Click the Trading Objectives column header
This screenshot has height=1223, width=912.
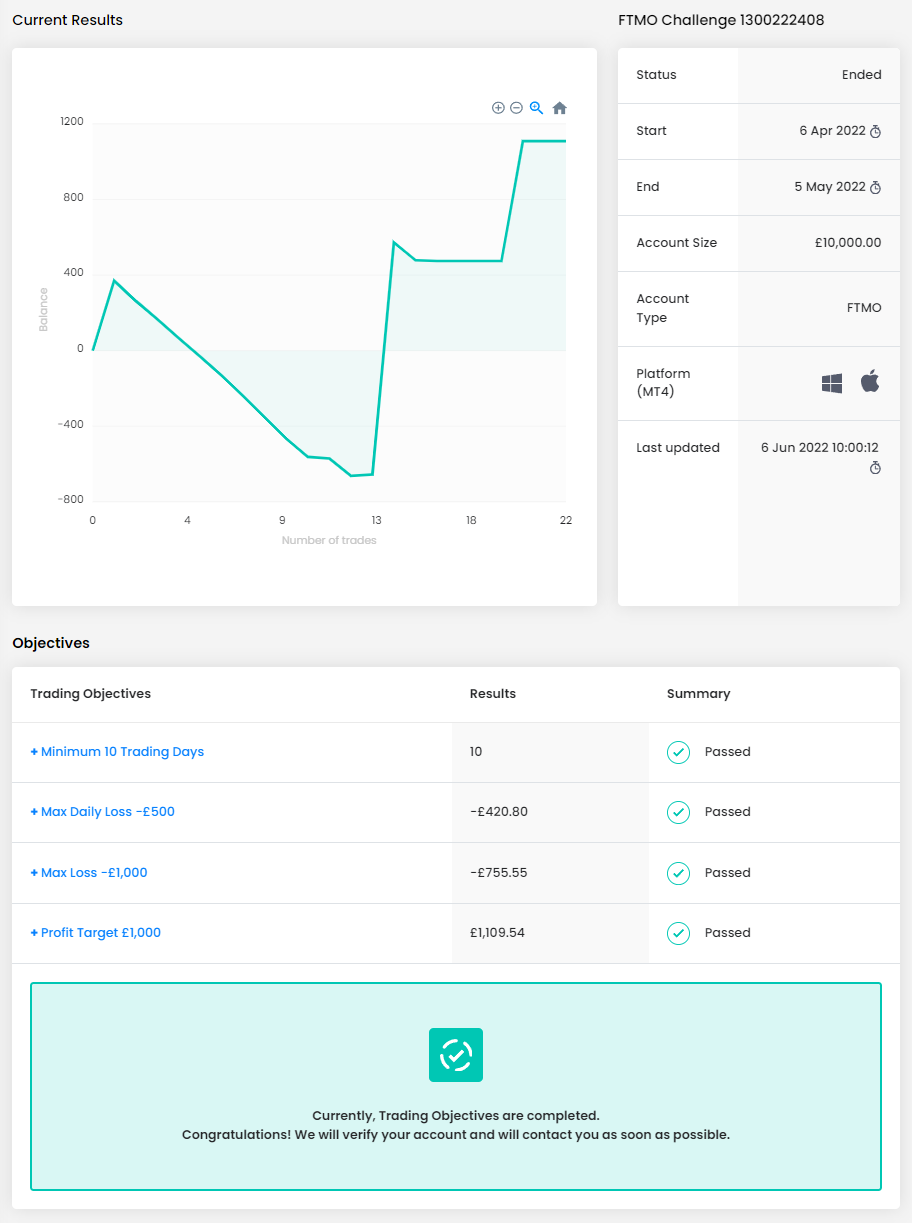91,694
